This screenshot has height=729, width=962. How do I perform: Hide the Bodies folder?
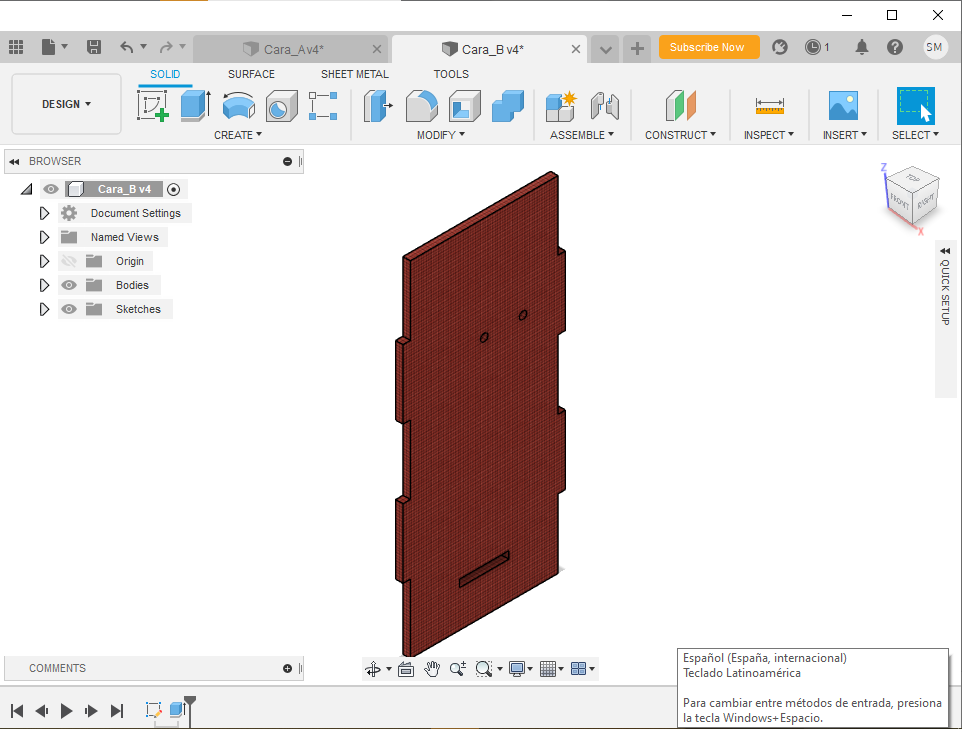coord(69,285)
